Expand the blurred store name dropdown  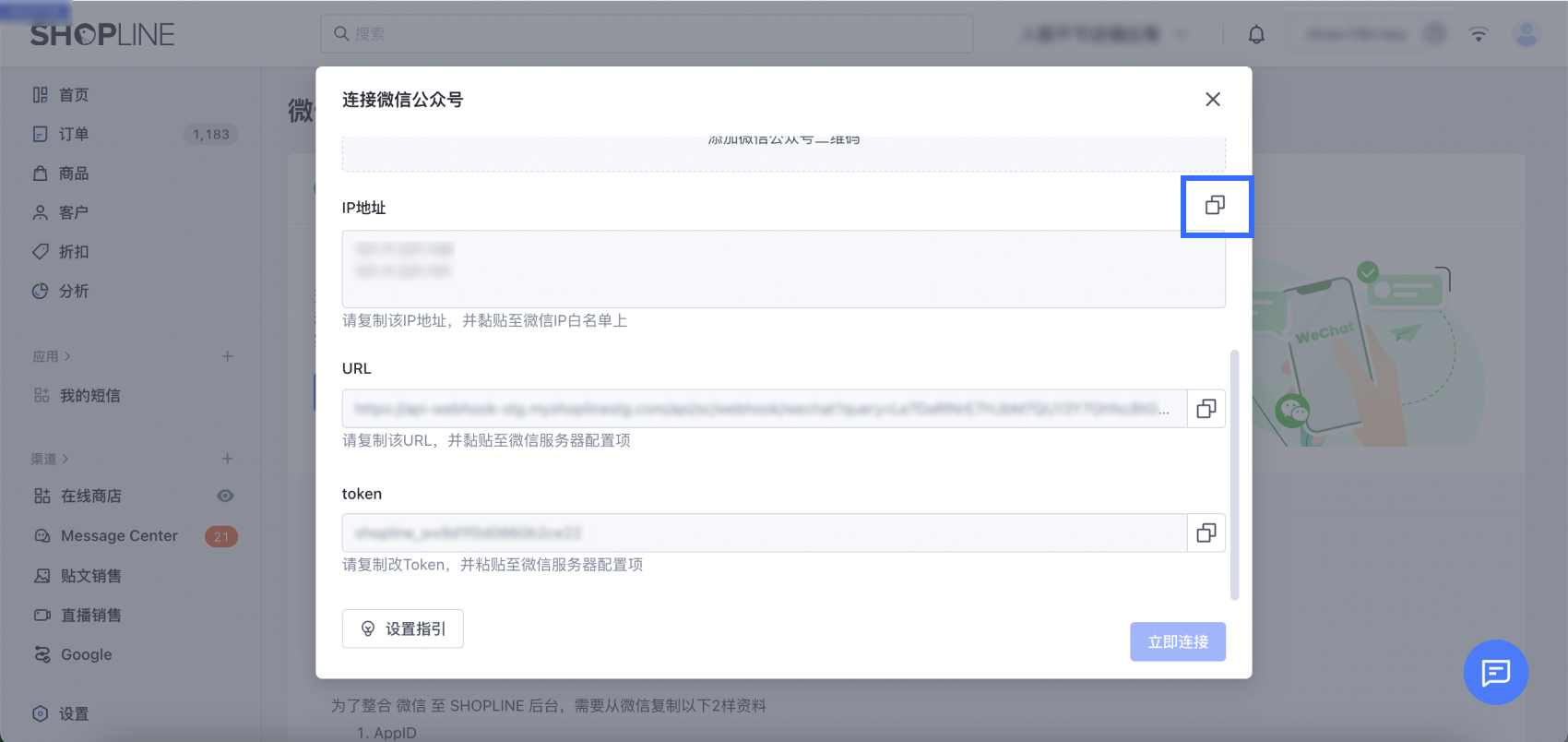pyautogui.click(x=1105, y=35)
